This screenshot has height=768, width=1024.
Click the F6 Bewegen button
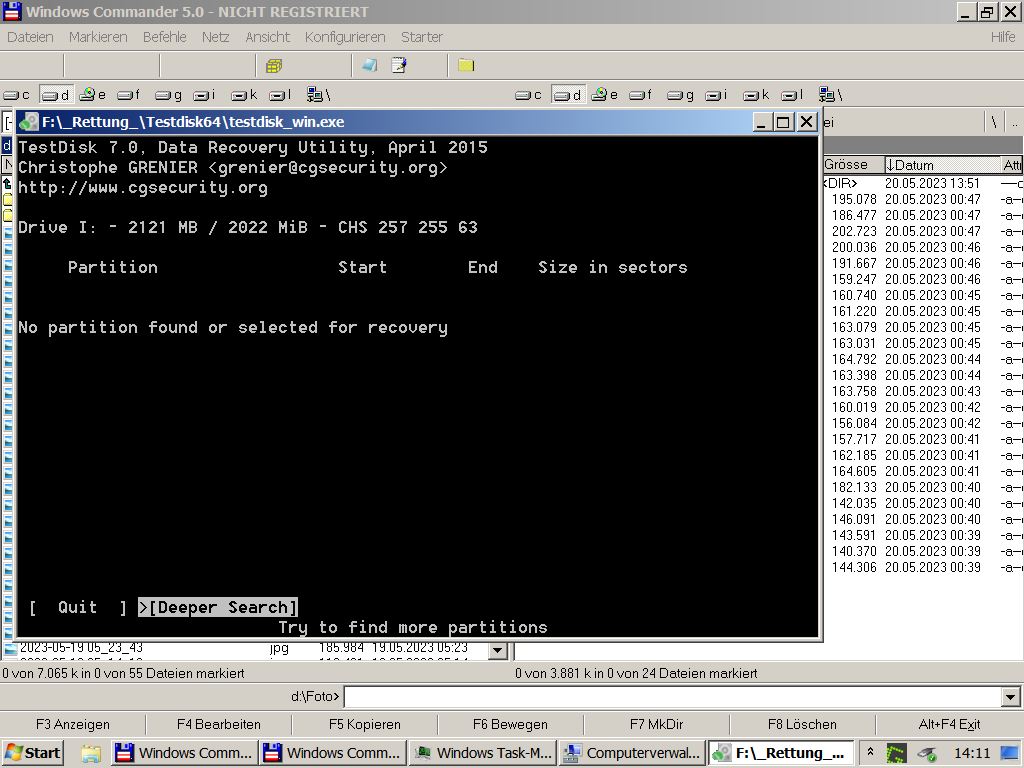coord(510,724)
